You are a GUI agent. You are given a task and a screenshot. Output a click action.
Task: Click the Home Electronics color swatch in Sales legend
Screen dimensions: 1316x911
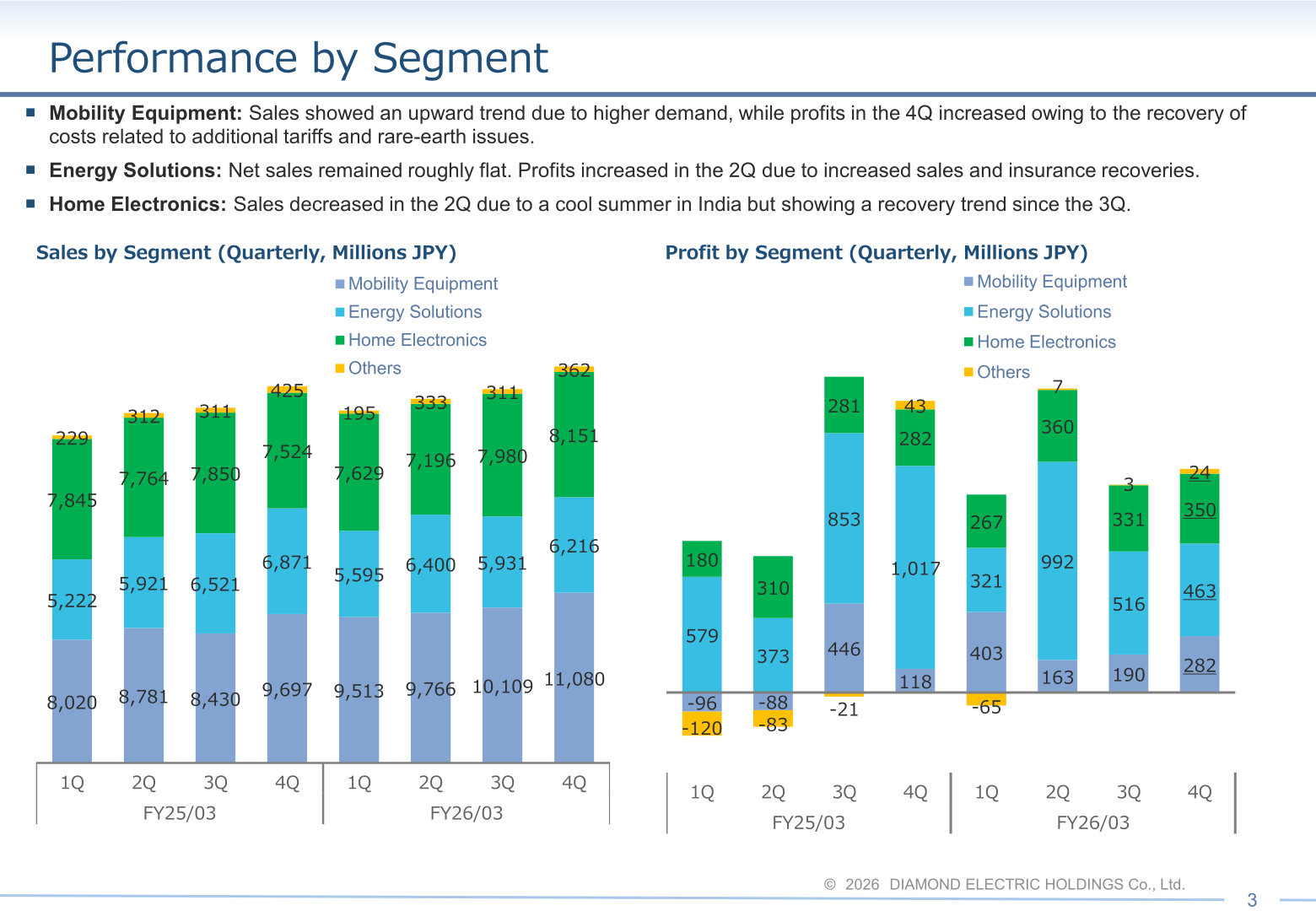pos(340,340)
